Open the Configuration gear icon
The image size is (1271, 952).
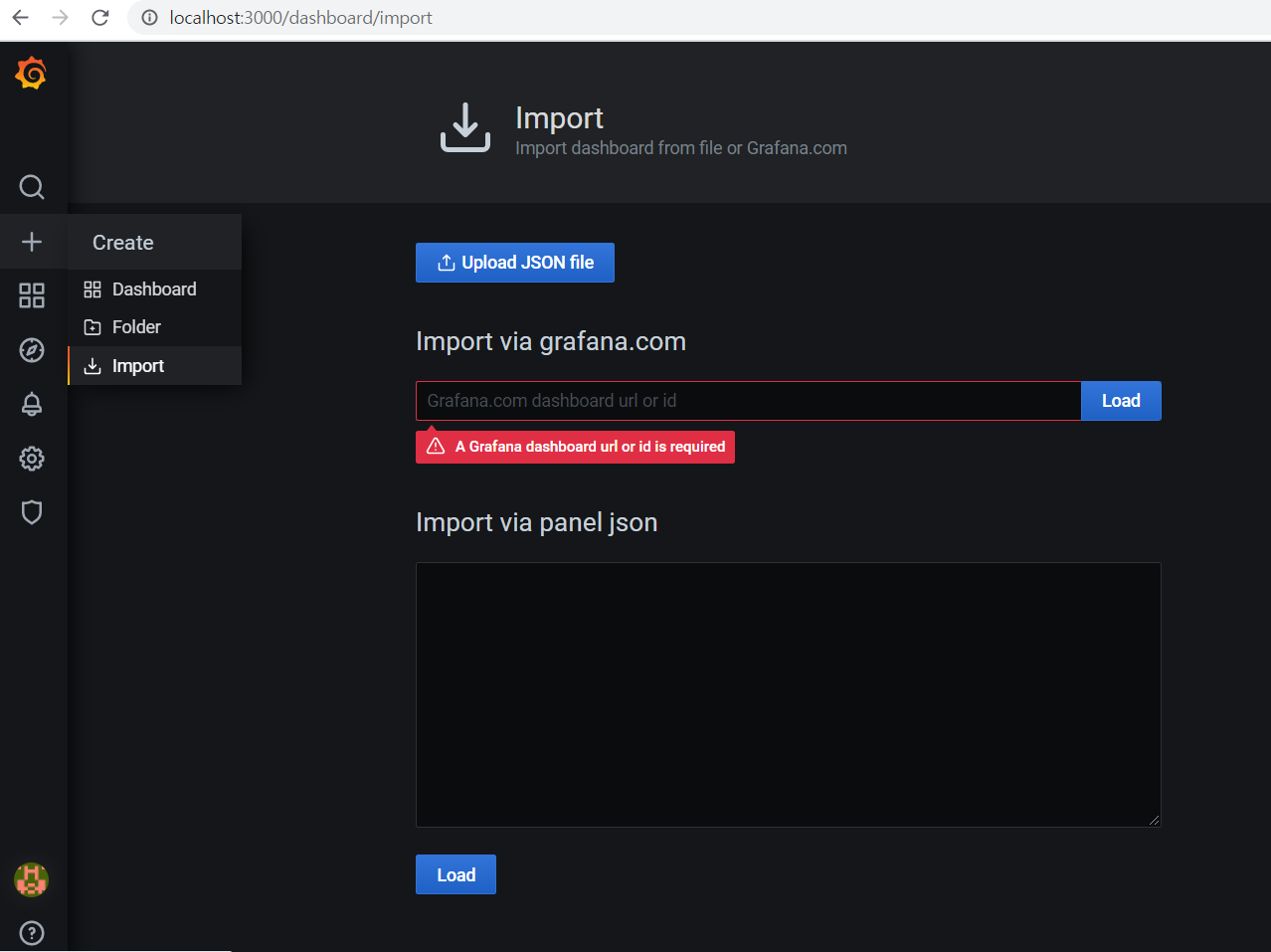coord(32,459)
